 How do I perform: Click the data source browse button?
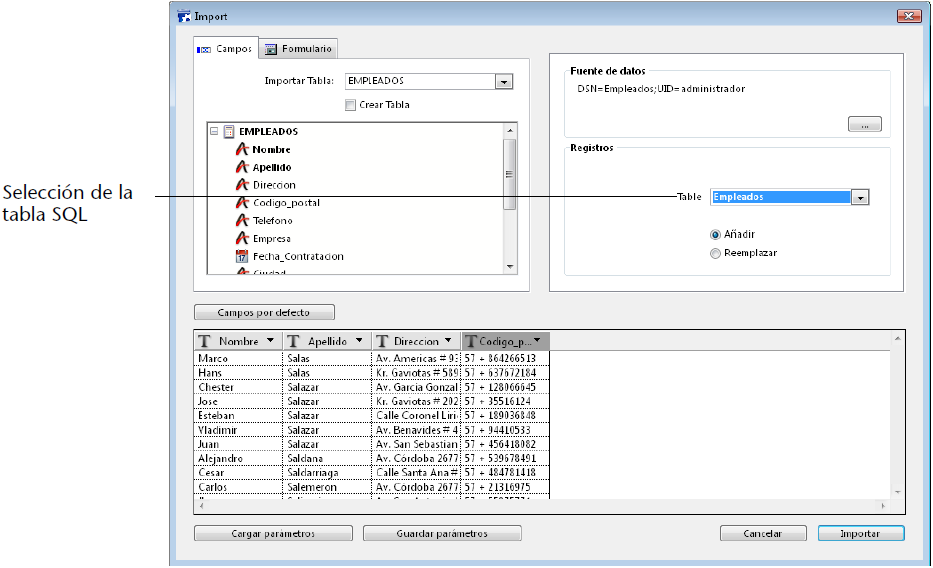(864, 124)
